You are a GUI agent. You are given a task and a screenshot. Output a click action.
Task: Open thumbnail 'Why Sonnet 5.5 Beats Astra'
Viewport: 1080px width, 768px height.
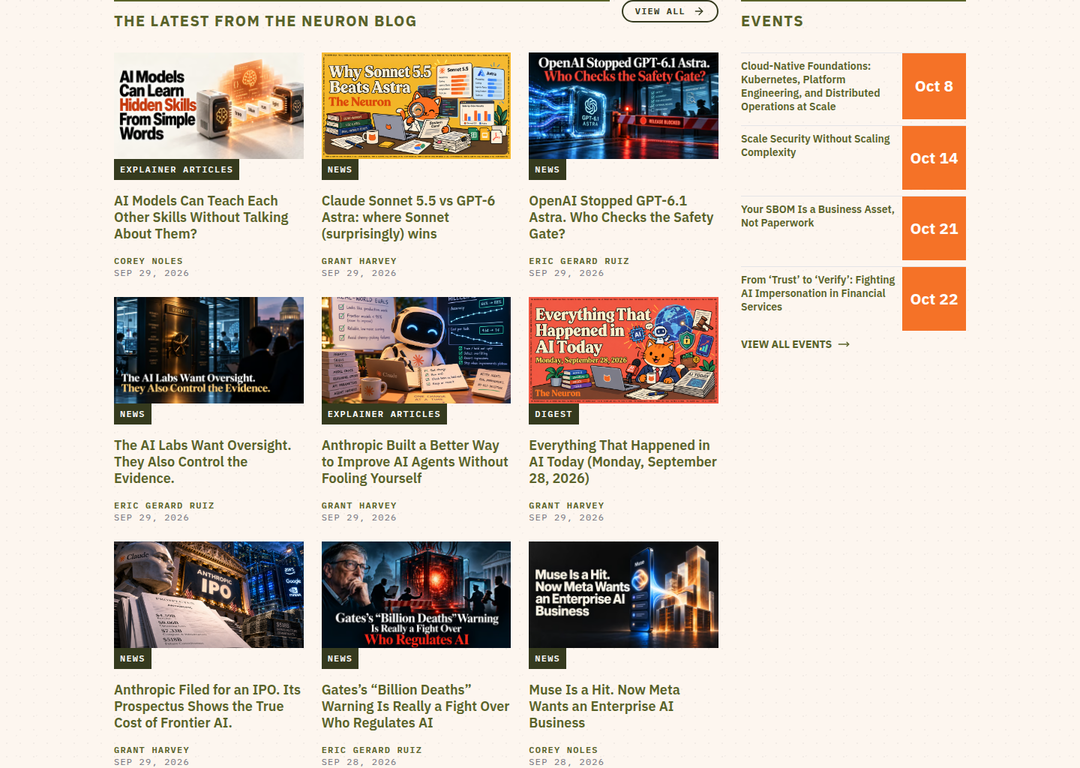(x=416, y=105)
